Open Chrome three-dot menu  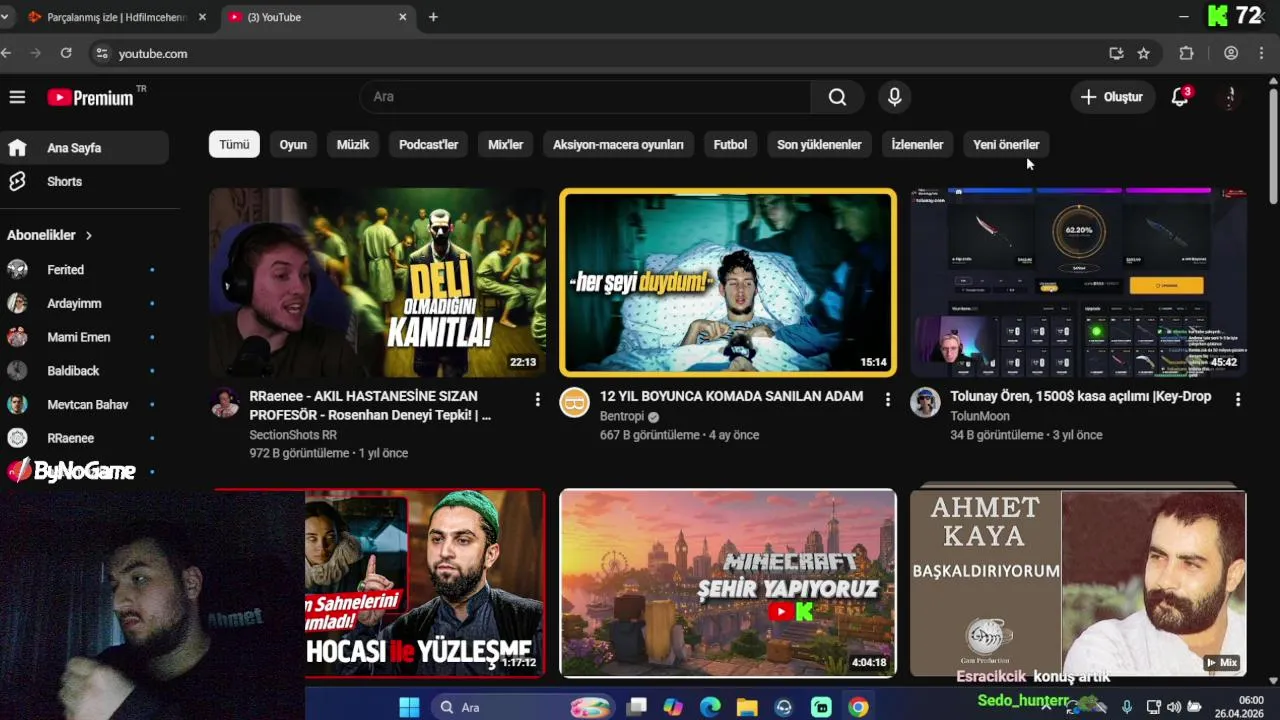pyautogui.click(x=1263, y=53)
